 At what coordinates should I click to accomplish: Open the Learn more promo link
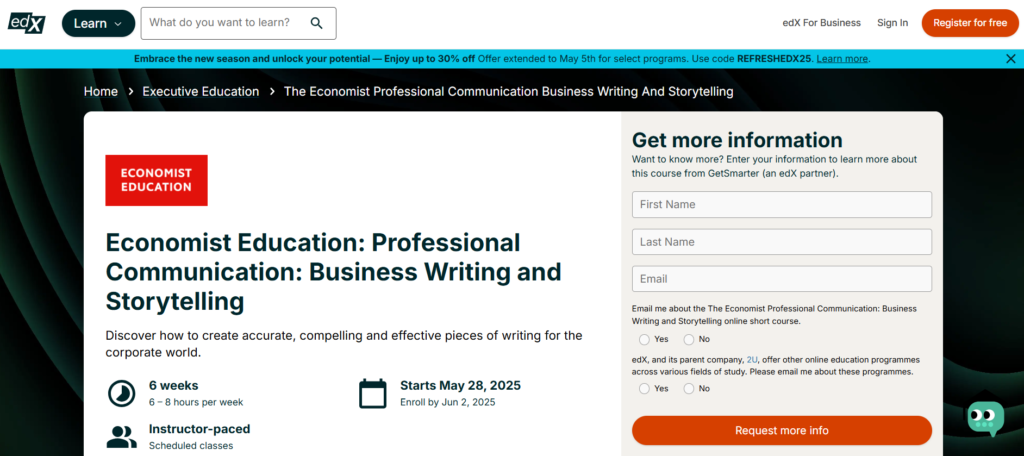click(x=842, y=59)
